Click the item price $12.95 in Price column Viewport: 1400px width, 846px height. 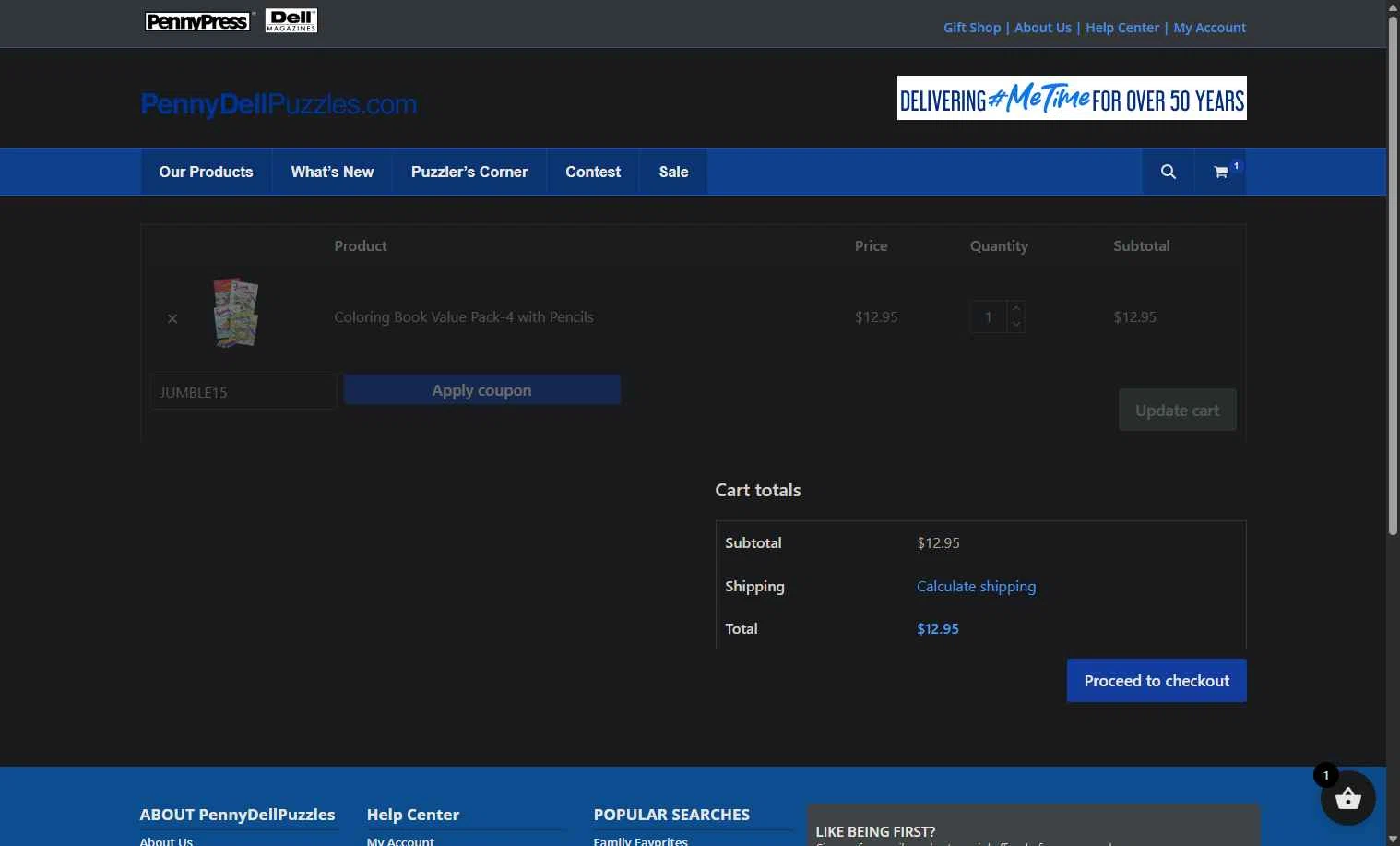pos(876,317)
